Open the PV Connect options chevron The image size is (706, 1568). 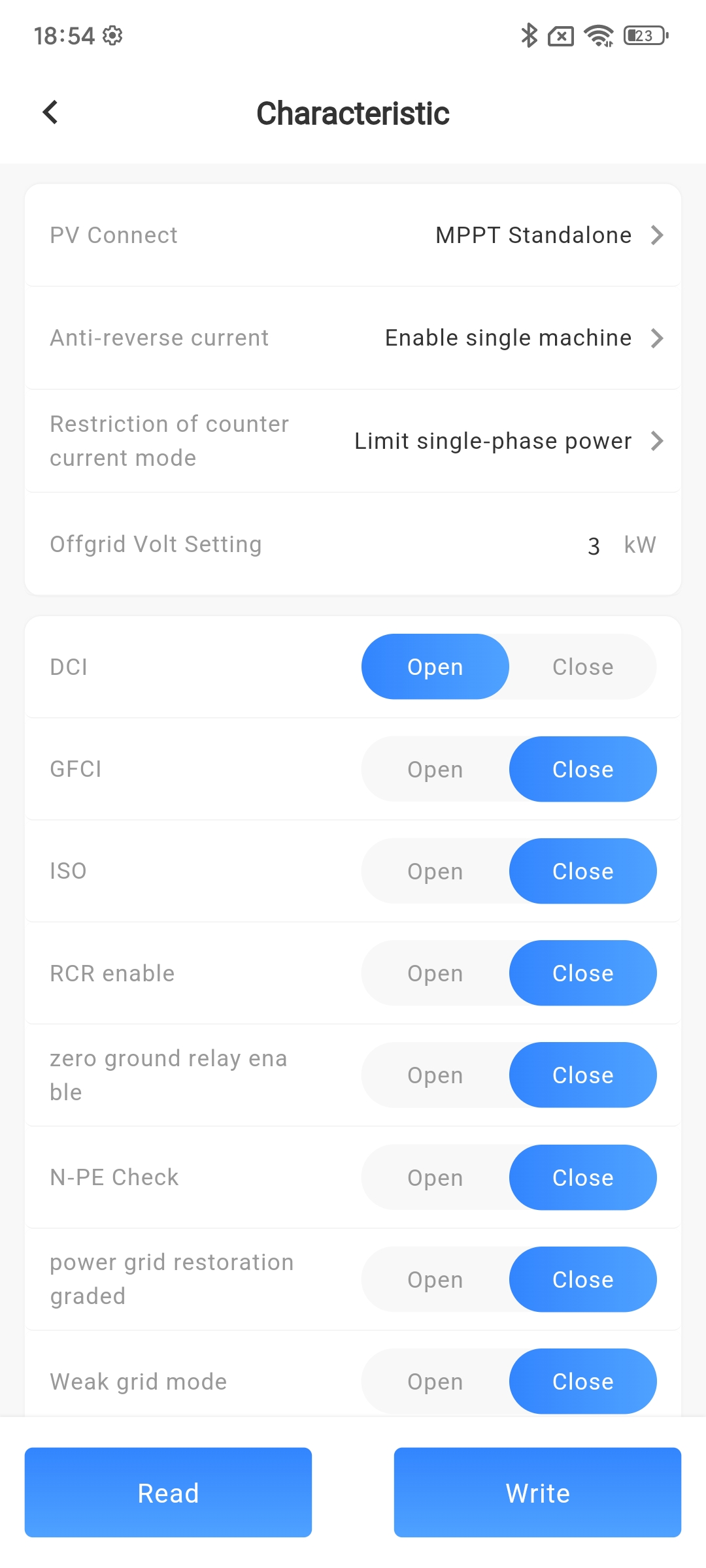pos(657,235)
